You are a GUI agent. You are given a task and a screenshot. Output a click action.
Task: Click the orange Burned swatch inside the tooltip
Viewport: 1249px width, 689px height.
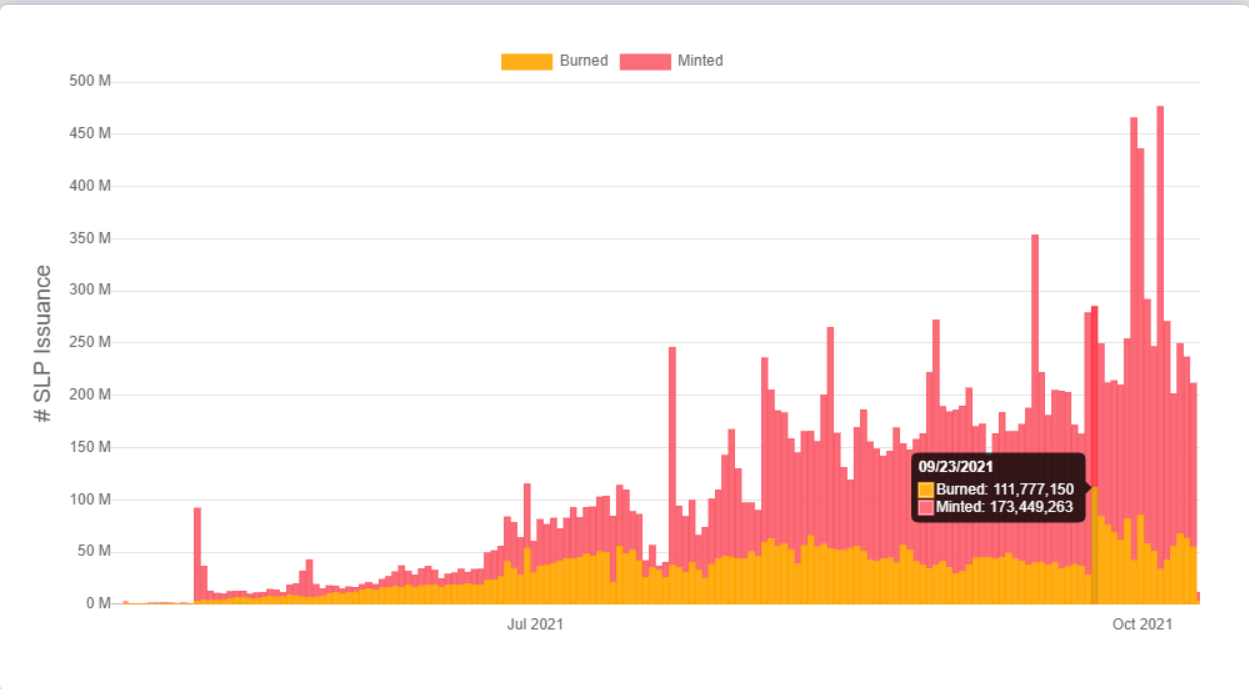926,489
